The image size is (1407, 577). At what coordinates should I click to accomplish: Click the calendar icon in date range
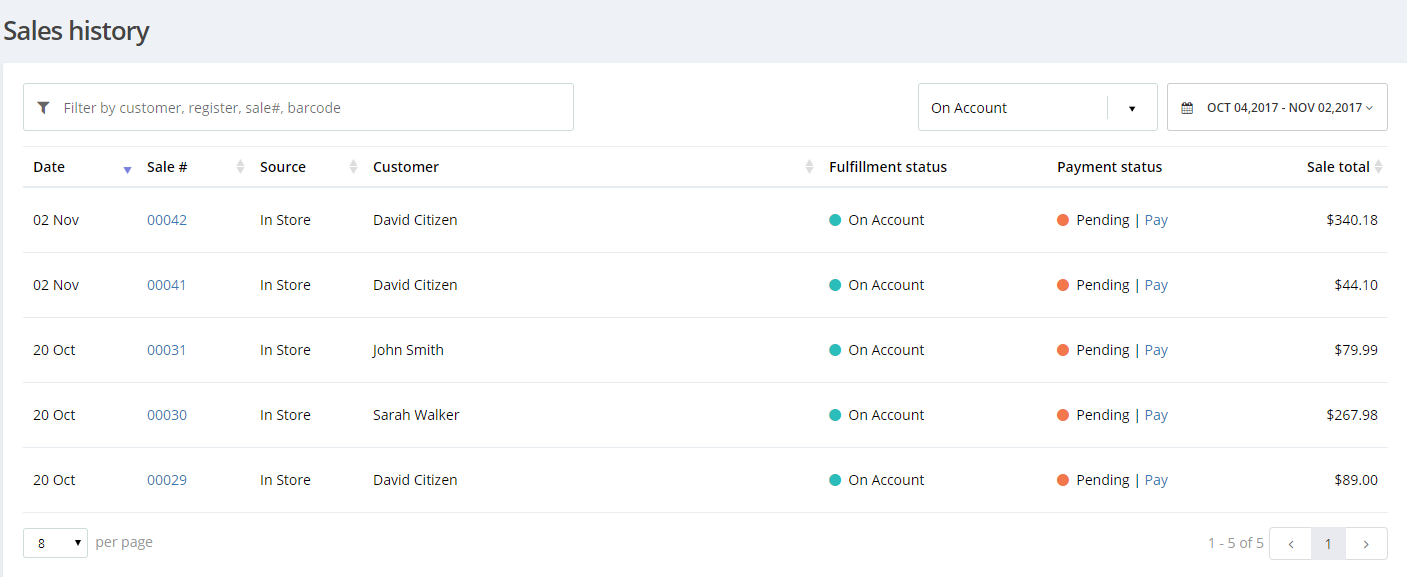click(1187, 108)
